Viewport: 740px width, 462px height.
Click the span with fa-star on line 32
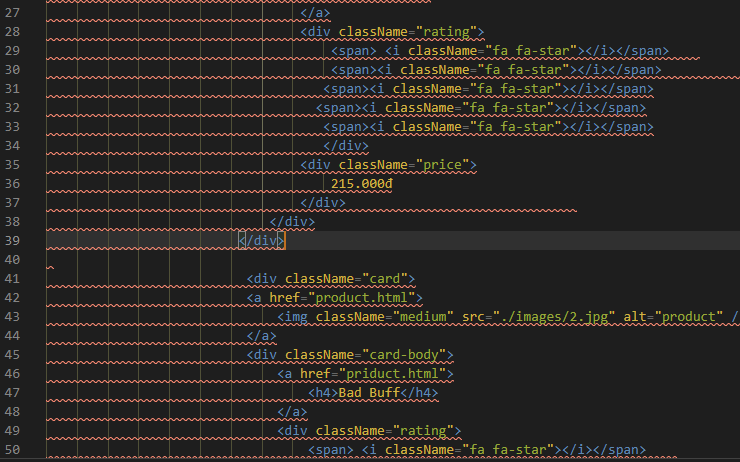(x=481, y=108)
